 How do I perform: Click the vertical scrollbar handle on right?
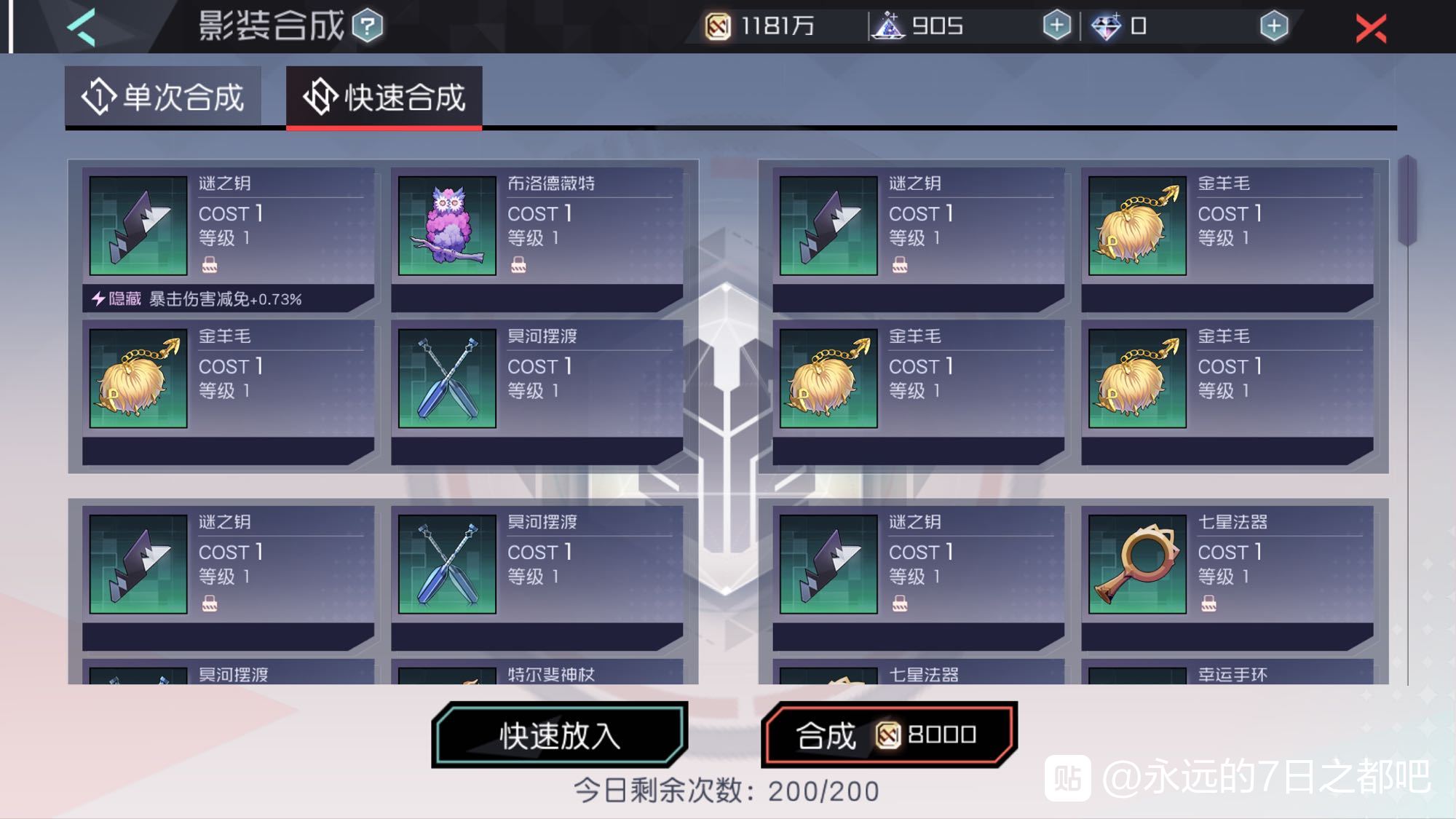coord(1407,200)
